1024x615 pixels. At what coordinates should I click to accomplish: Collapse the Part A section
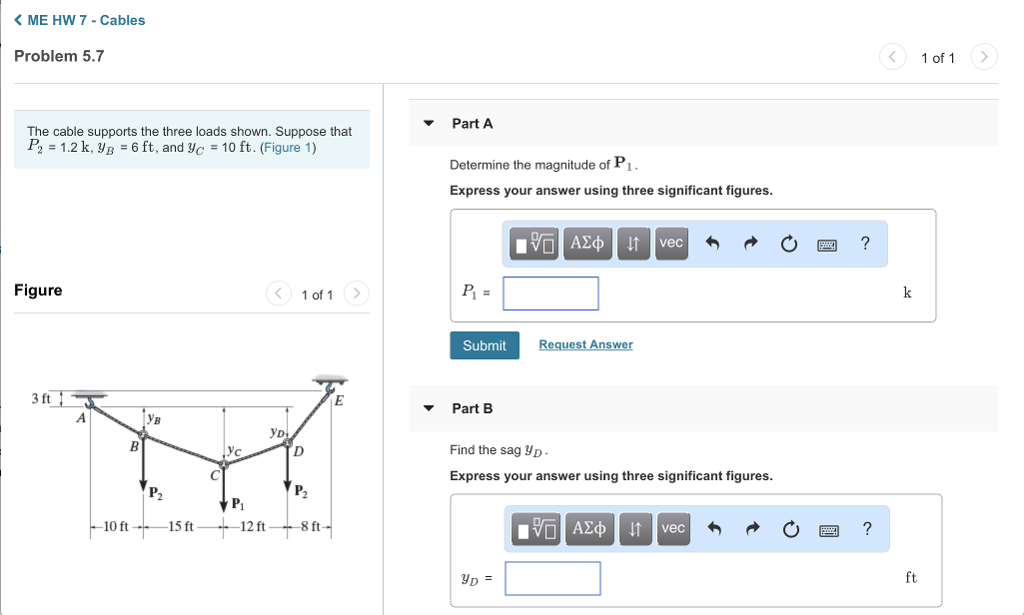point(429,124)
